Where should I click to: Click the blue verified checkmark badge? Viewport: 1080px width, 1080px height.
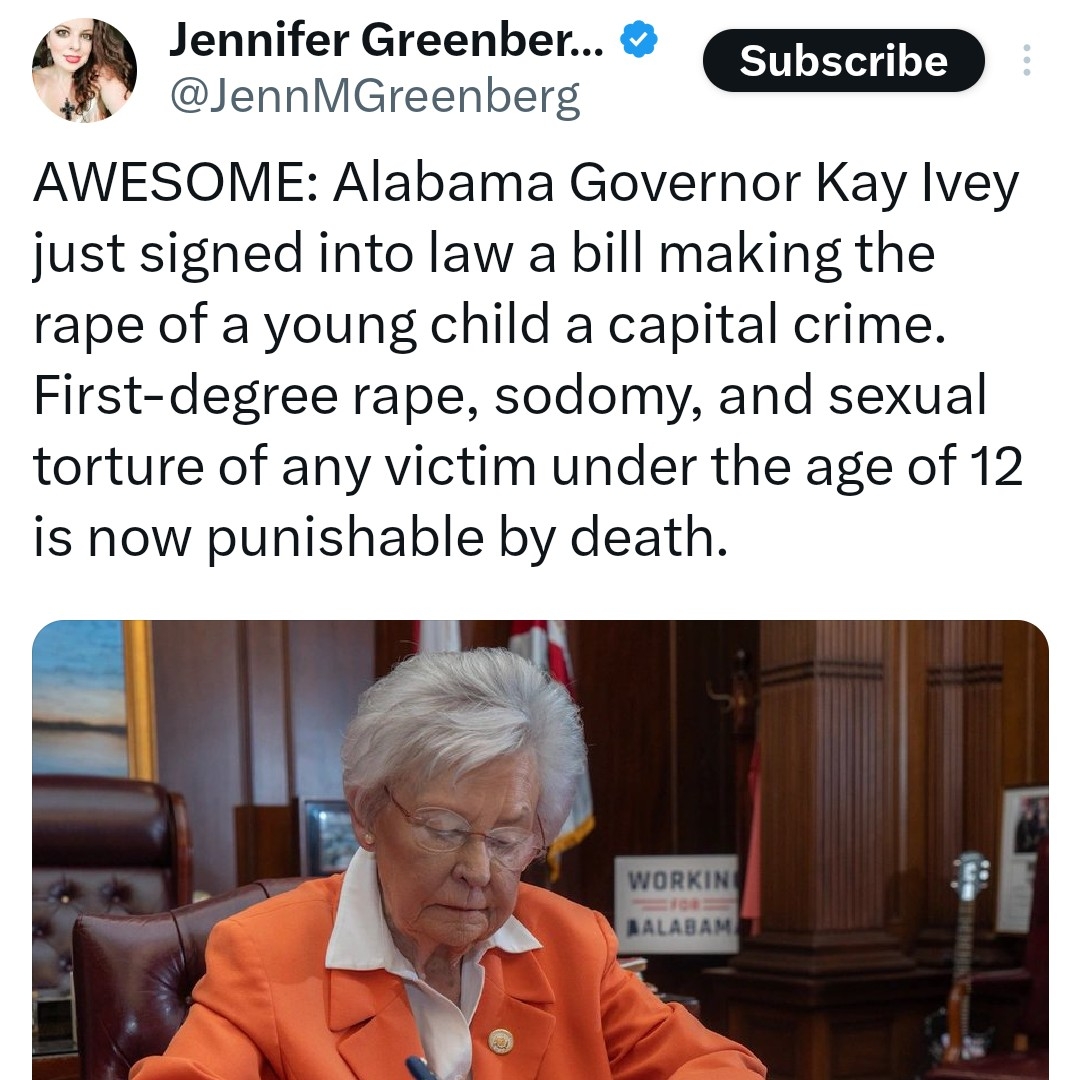(639, 39)
